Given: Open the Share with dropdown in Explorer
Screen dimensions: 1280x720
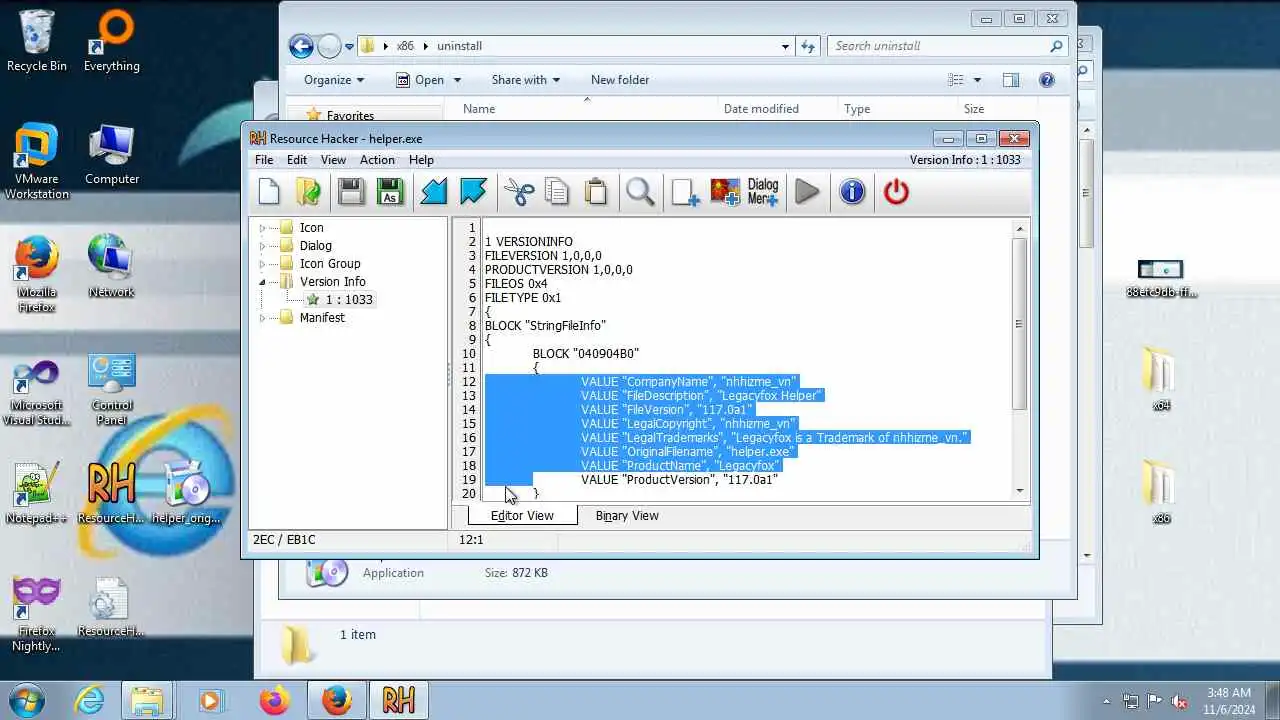Looking at the screenshot, I should [x=525, y=80].
